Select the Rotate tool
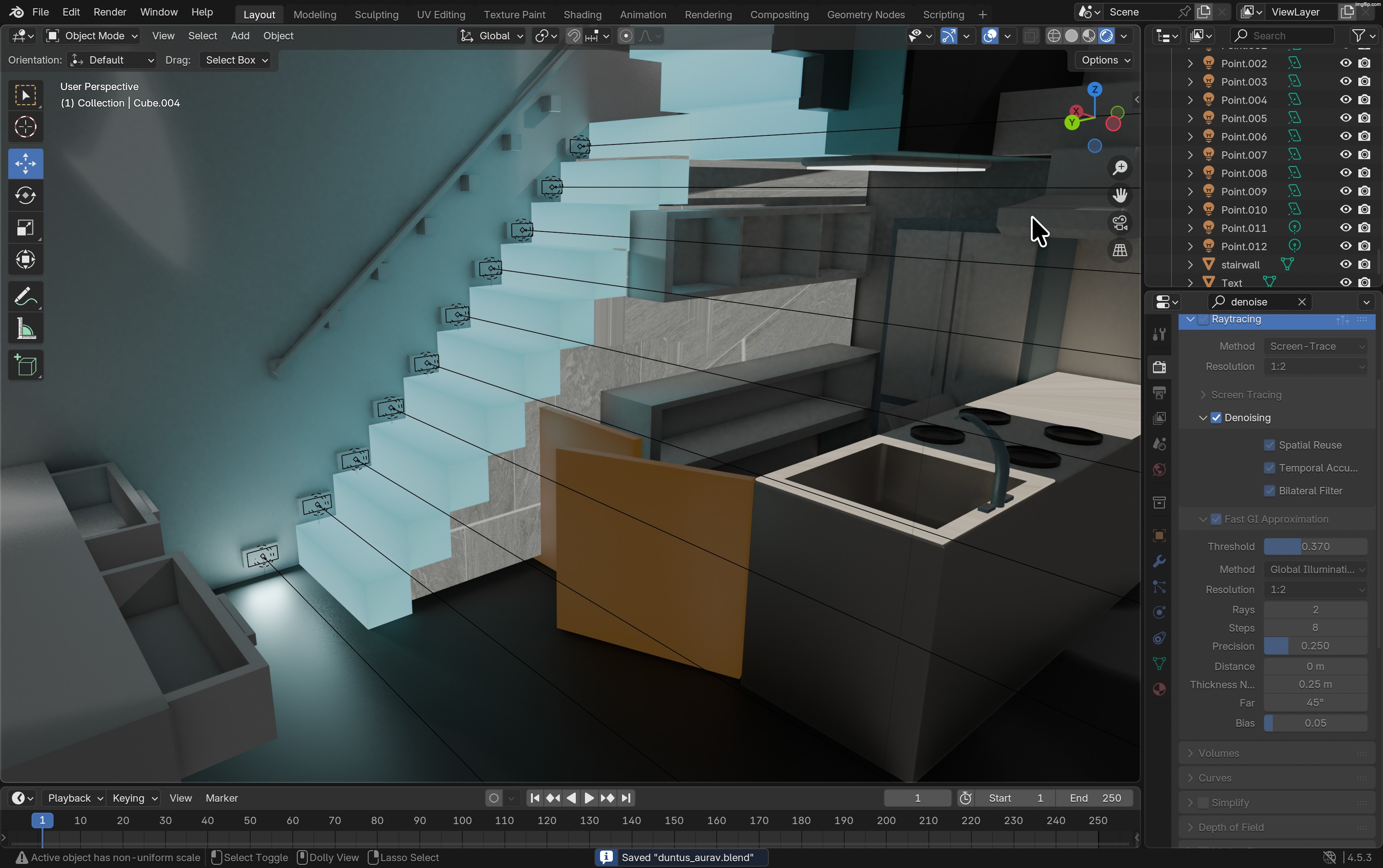 25,195
